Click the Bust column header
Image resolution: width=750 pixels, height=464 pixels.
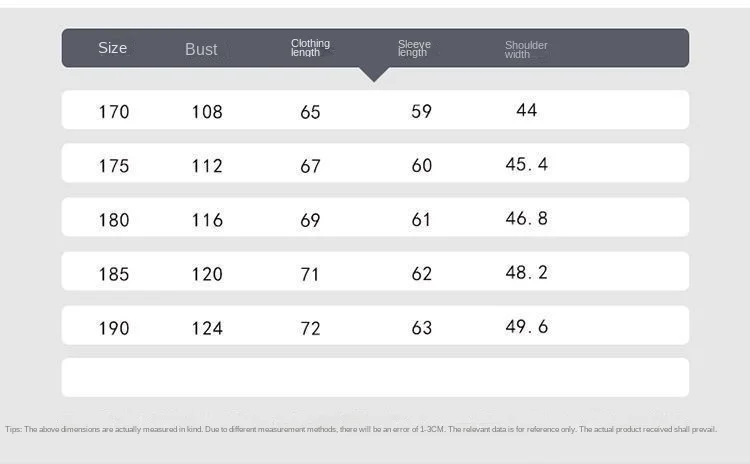(x=201, y=49)
